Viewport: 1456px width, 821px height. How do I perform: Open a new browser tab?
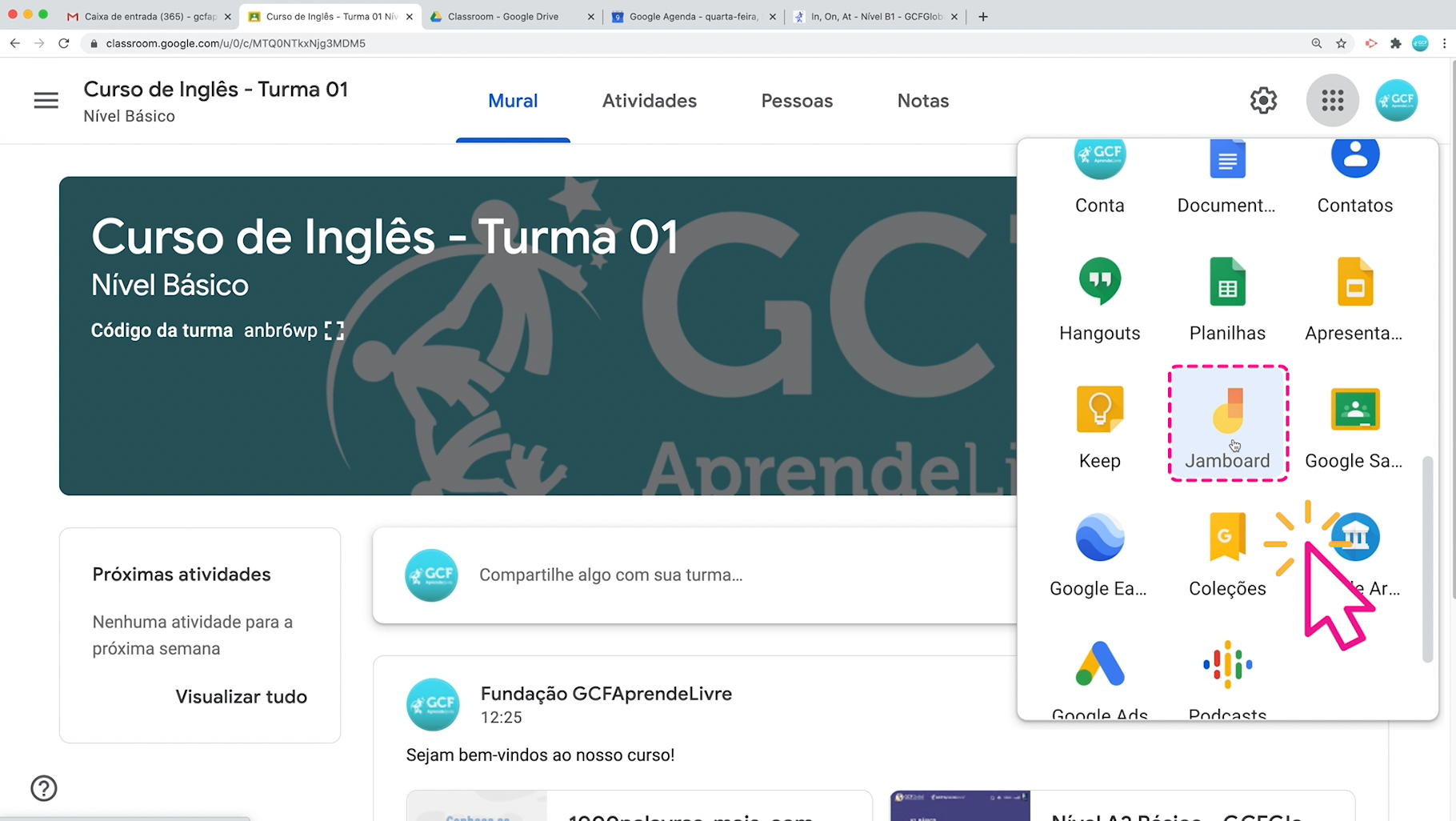pos(983,16)
